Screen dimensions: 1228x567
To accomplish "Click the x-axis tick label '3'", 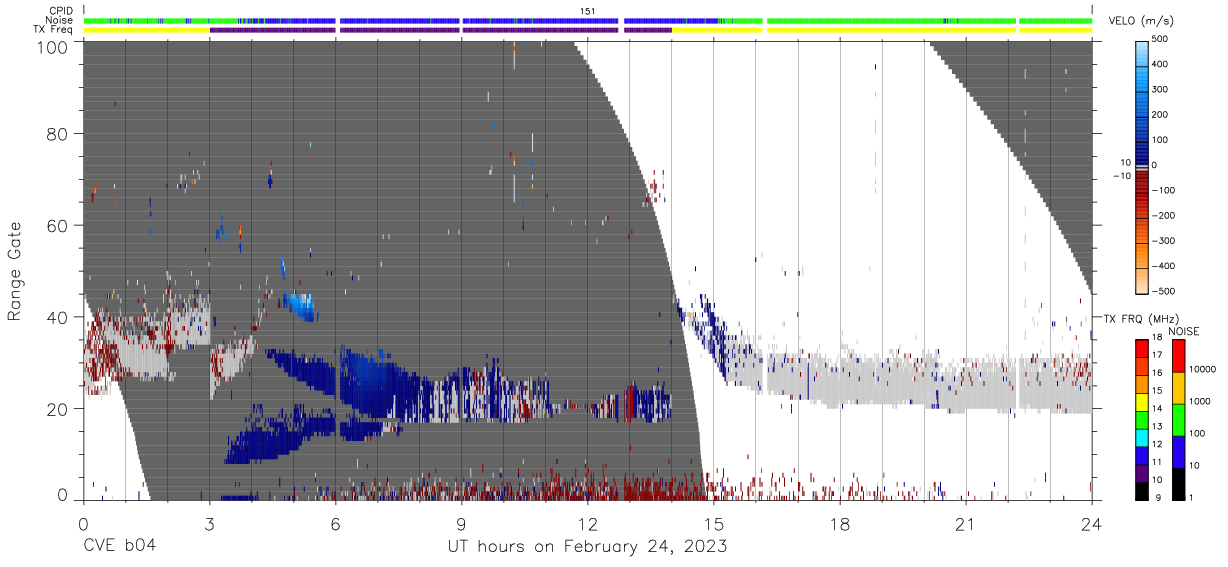I will (209, 524).
